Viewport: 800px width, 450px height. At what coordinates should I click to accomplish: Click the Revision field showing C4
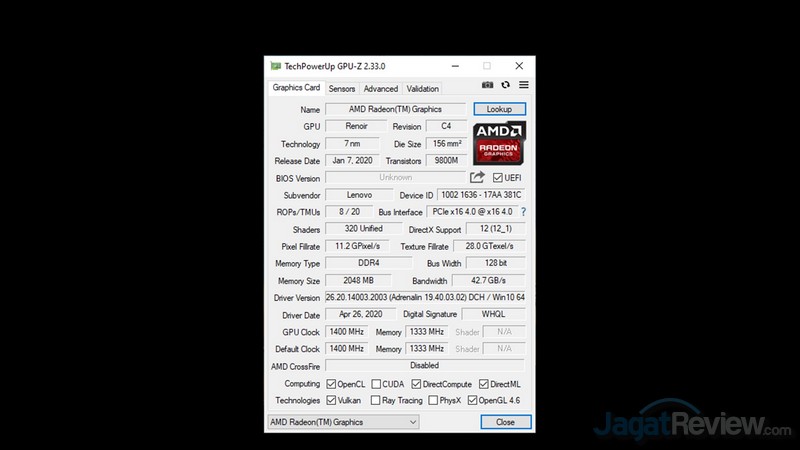tap(446, 126)
